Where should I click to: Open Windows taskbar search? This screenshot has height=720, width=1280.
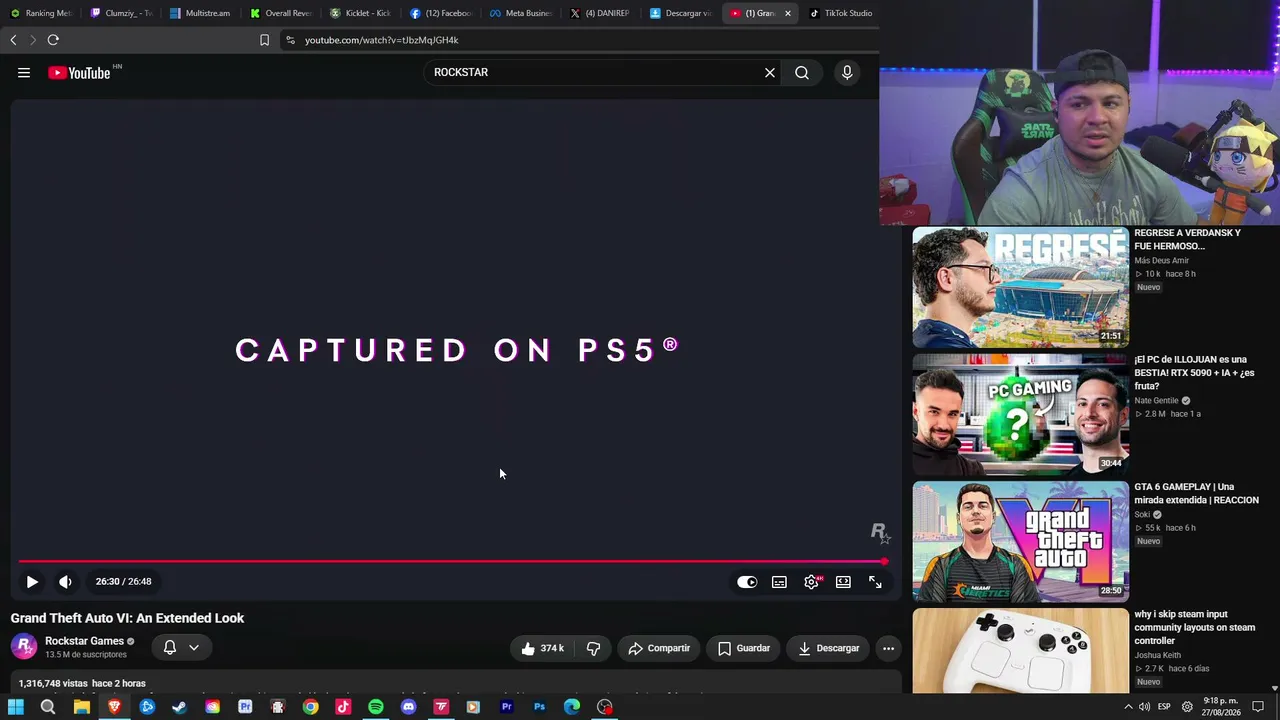point(48,707)
